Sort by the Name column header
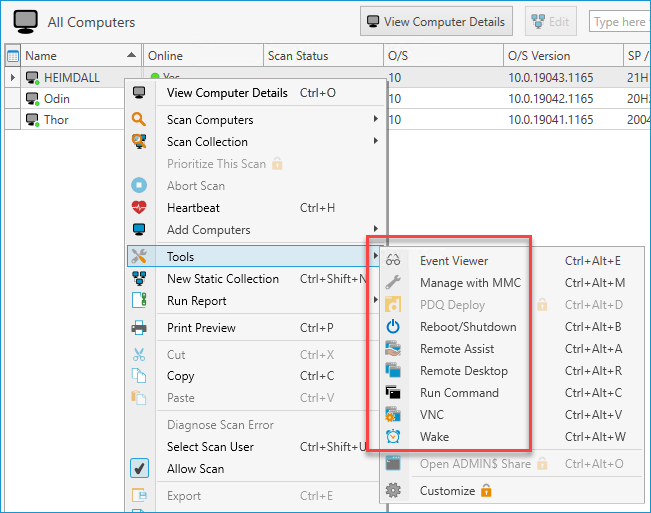 pyautogui.click(x=81, y=56)
